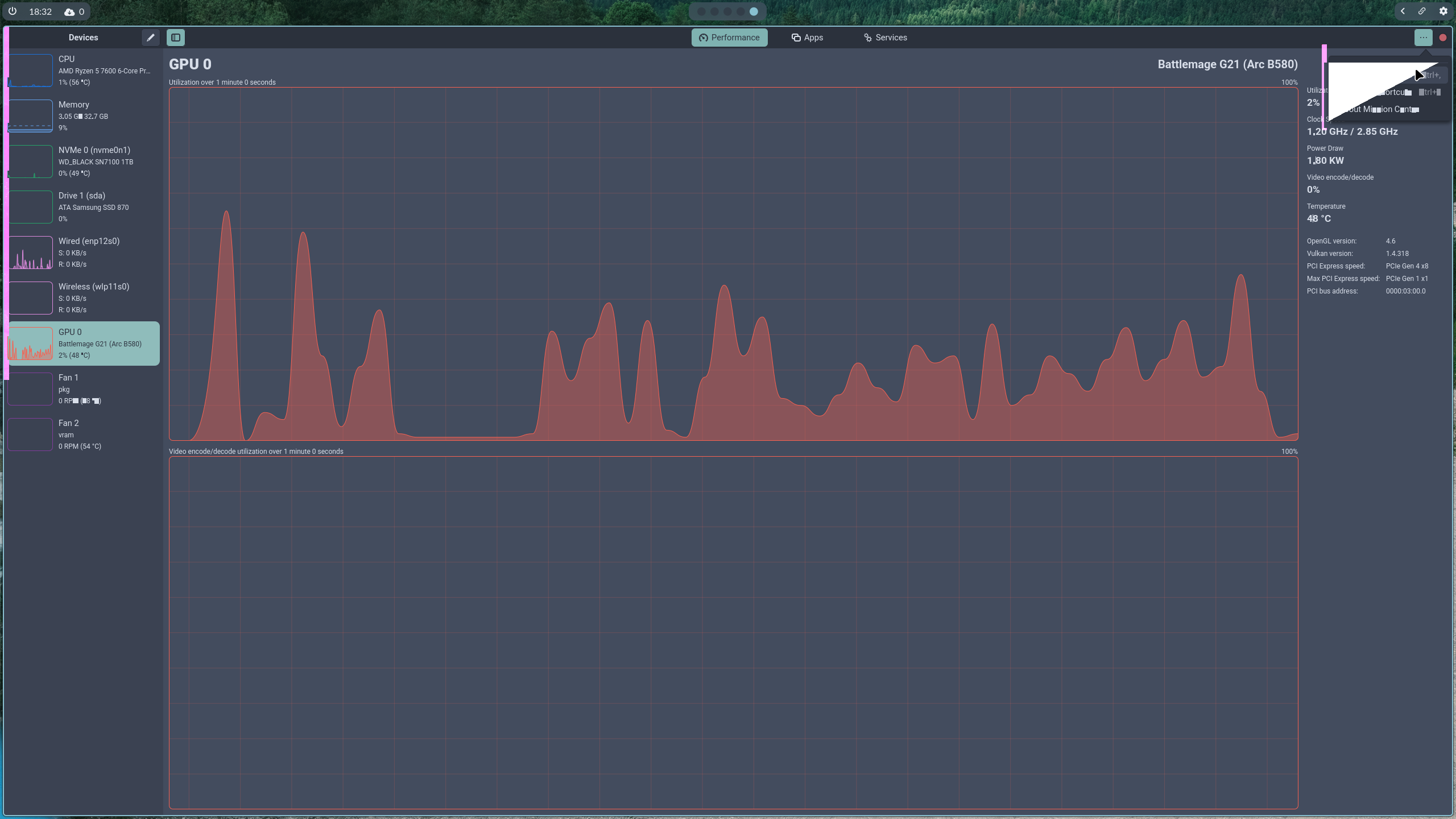This screenshot has height=819, width=1456.
Task: Open Drive 1 (sda) entry
Action: 84,207
